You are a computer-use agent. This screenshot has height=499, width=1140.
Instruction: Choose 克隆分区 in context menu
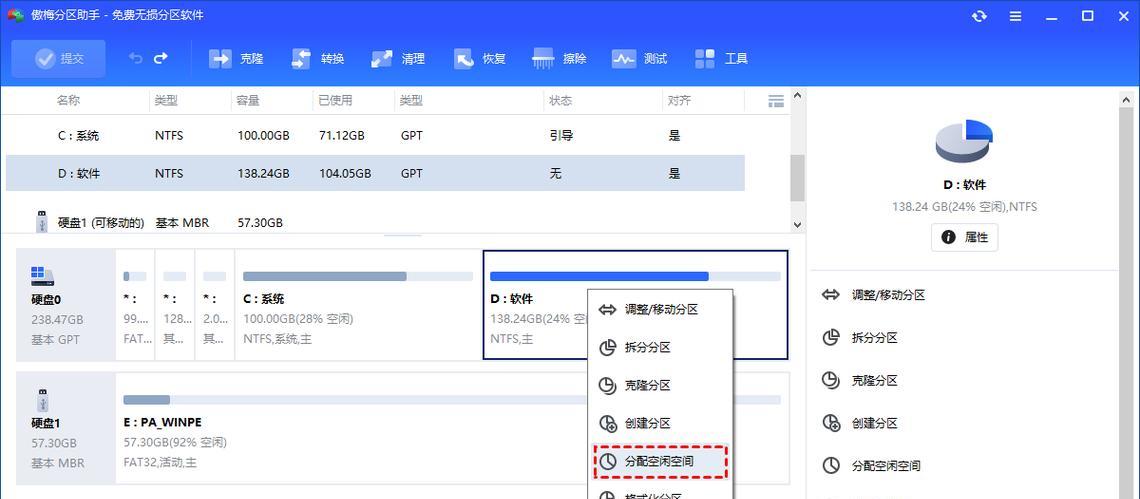(660, 386)
